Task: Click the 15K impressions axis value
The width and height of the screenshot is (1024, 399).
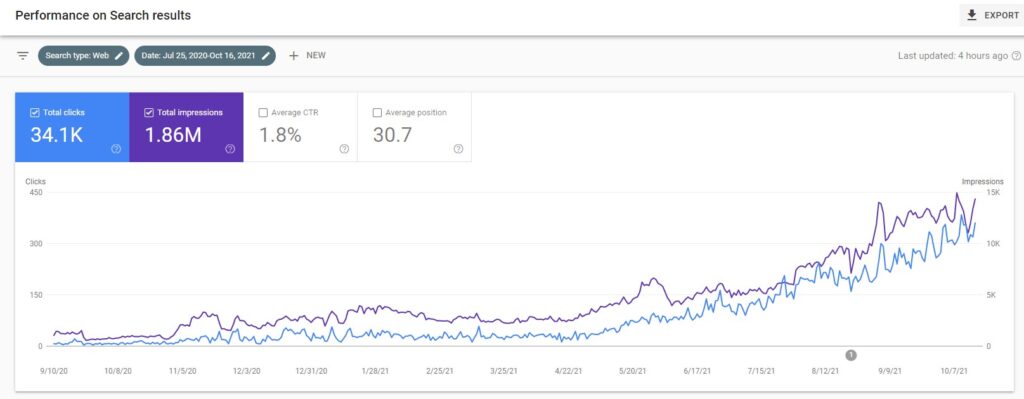Action: [x=993, y=193]
